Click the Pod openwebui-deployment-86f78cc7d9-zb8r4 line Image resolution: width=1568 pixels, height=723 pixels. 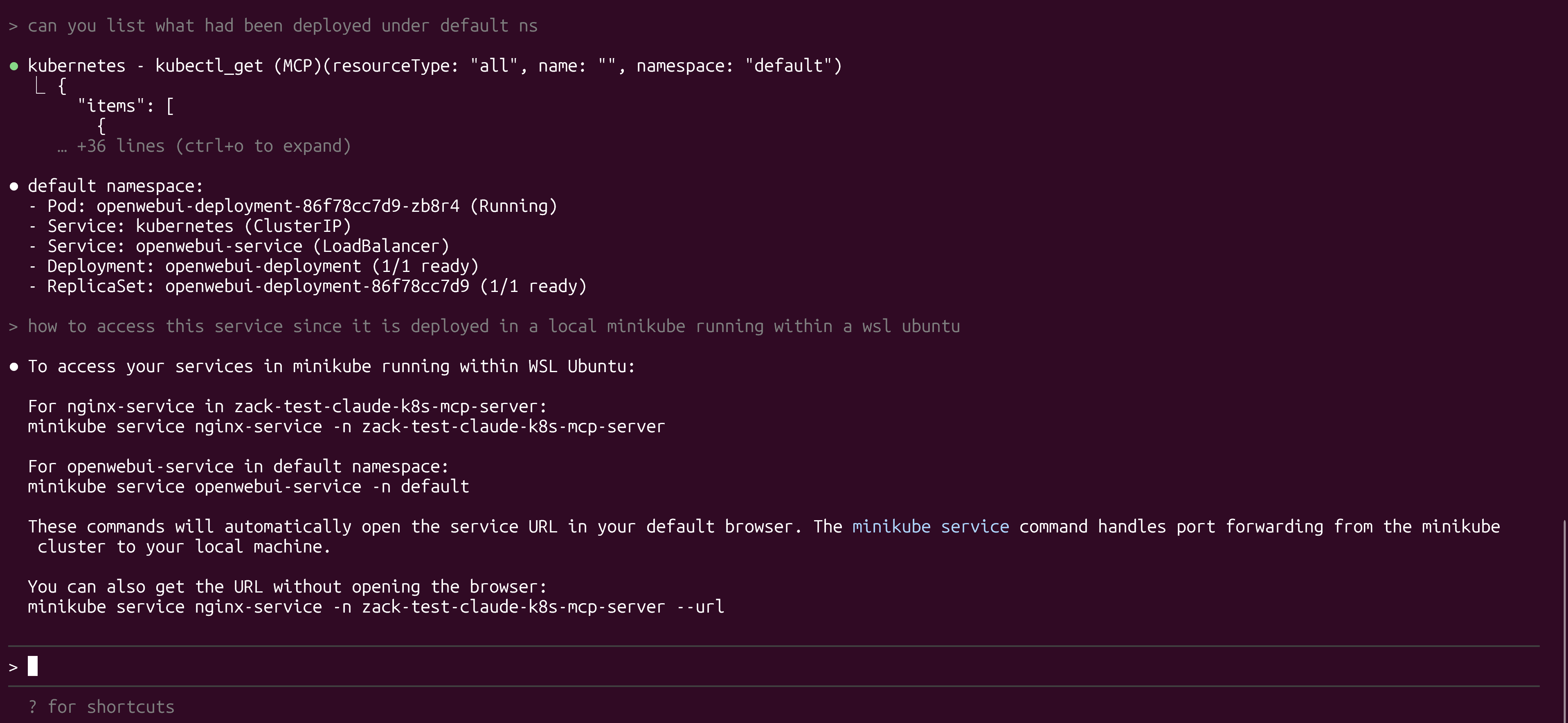click(301, 207)
